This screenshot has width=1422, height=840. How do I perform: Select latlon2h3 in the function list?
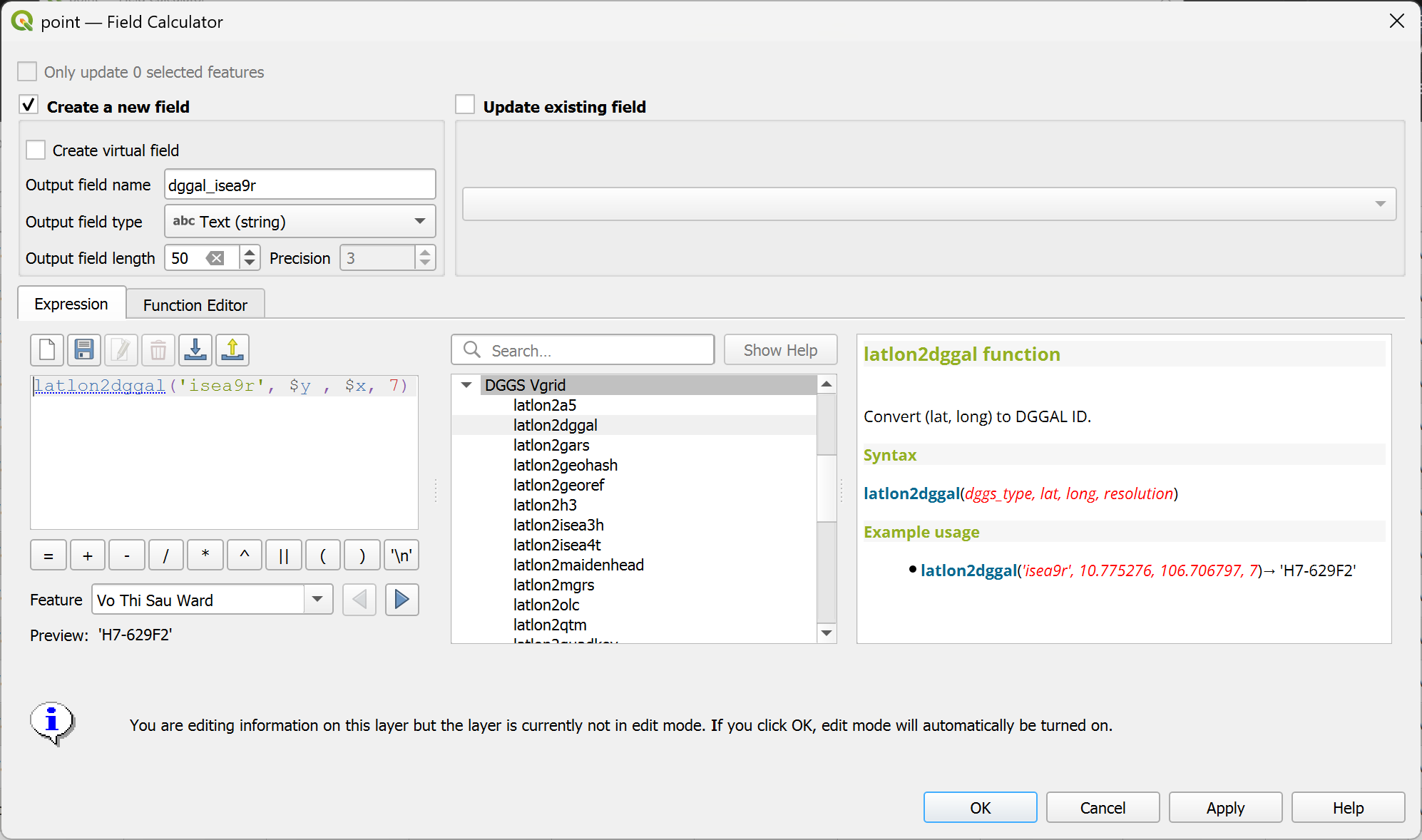[x=545, y=505]
